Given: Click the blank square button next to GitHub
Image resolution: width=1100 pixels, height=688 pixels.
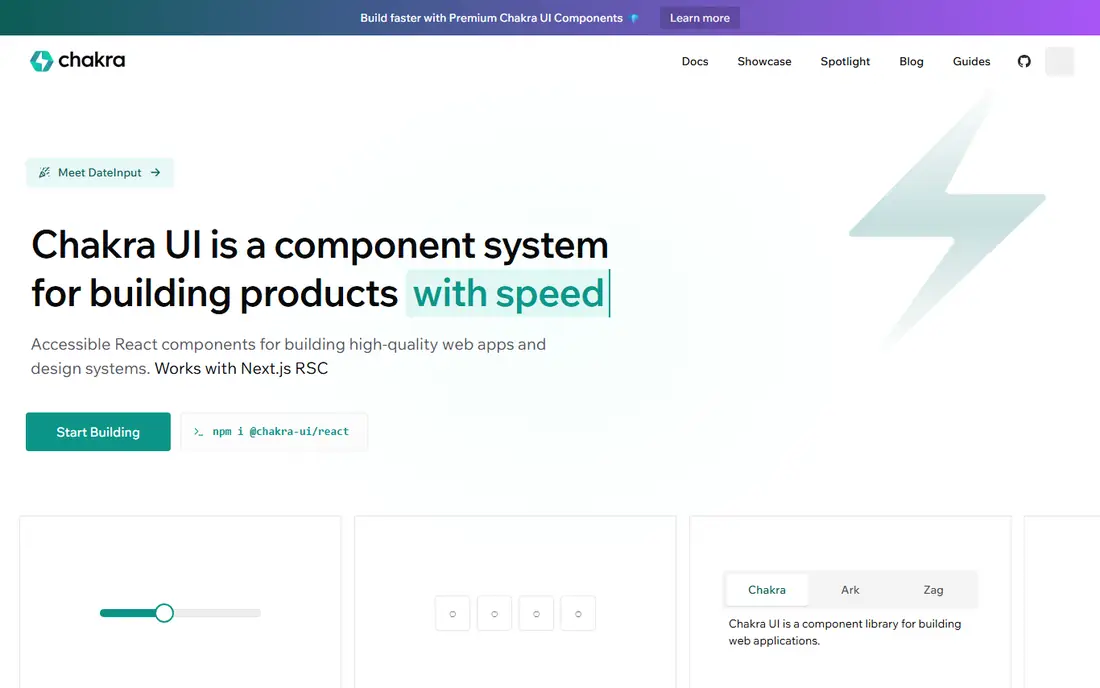Looking at the screenshot, I should tap(1059, 62).
